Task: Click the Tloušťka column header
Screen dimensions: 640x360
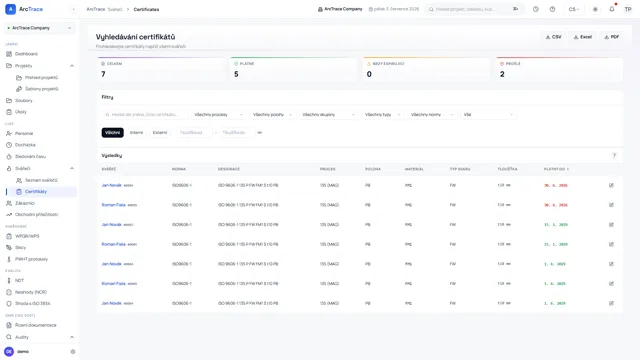Action: point(507,169)
